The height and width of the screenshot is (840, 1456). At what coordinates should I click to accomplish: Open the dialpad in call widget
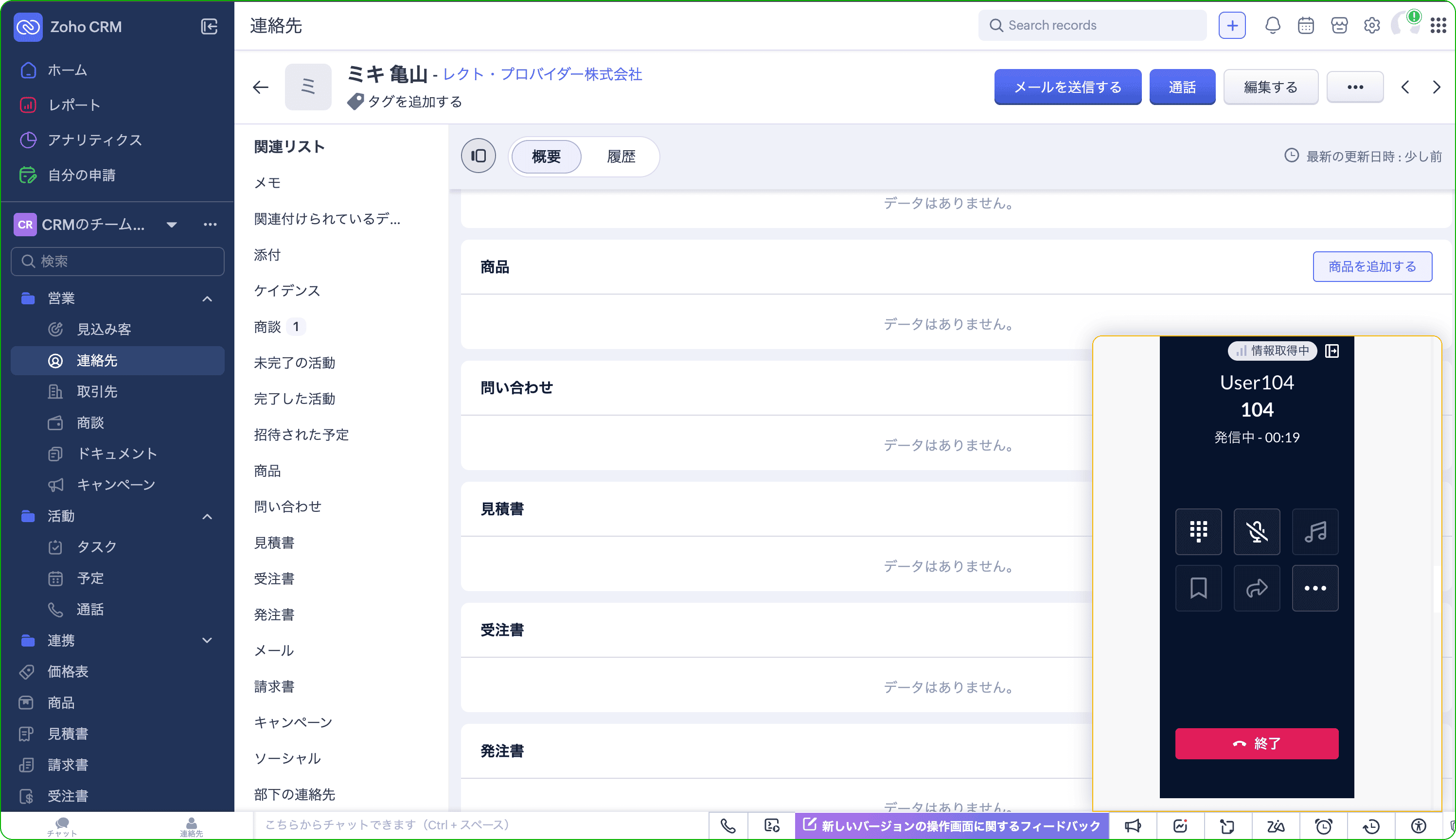coord(1198,531)
